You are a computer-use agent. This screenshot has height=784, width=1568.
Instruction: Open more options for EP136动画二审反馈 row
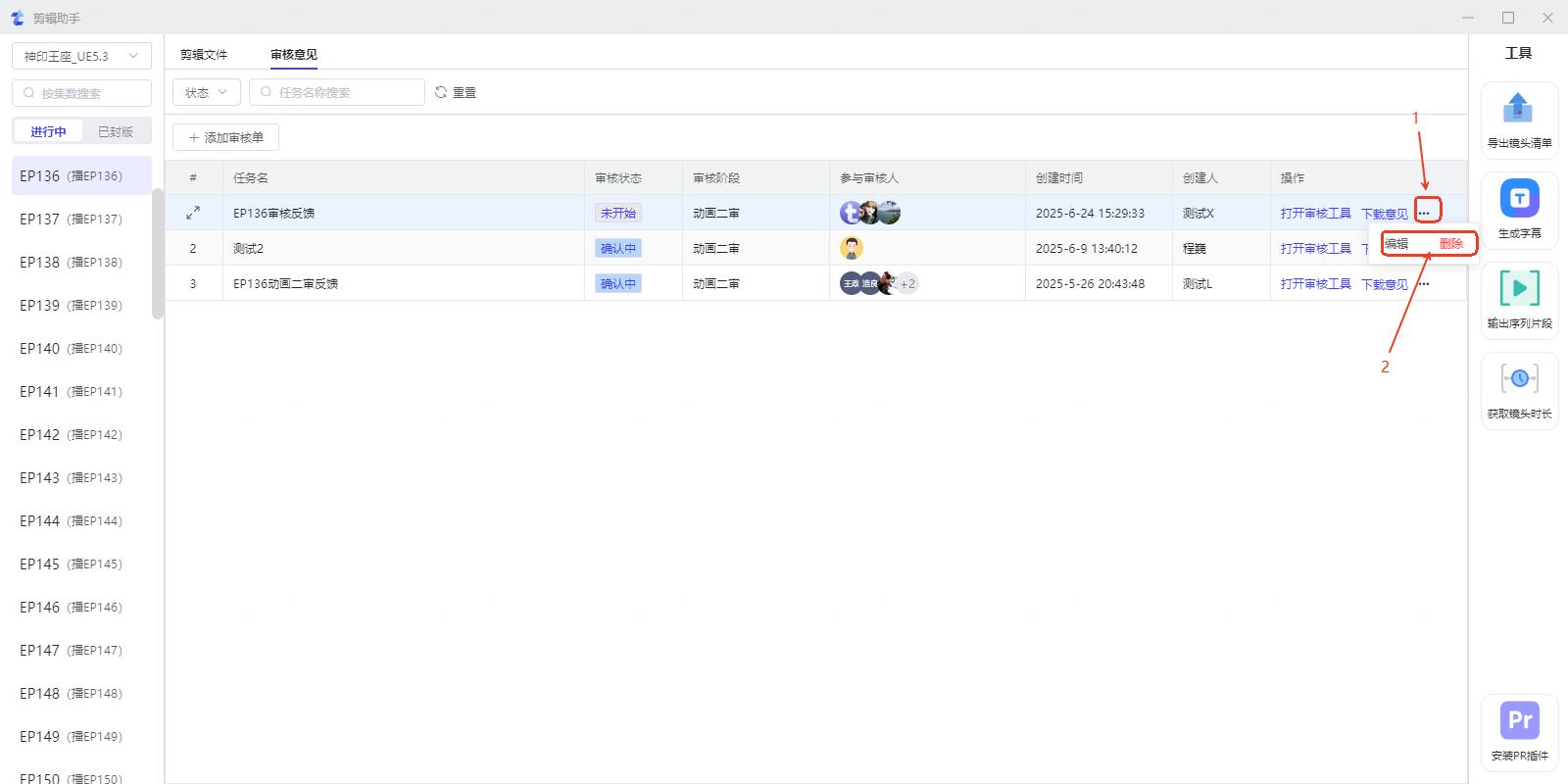click(x=1424, y=284)
